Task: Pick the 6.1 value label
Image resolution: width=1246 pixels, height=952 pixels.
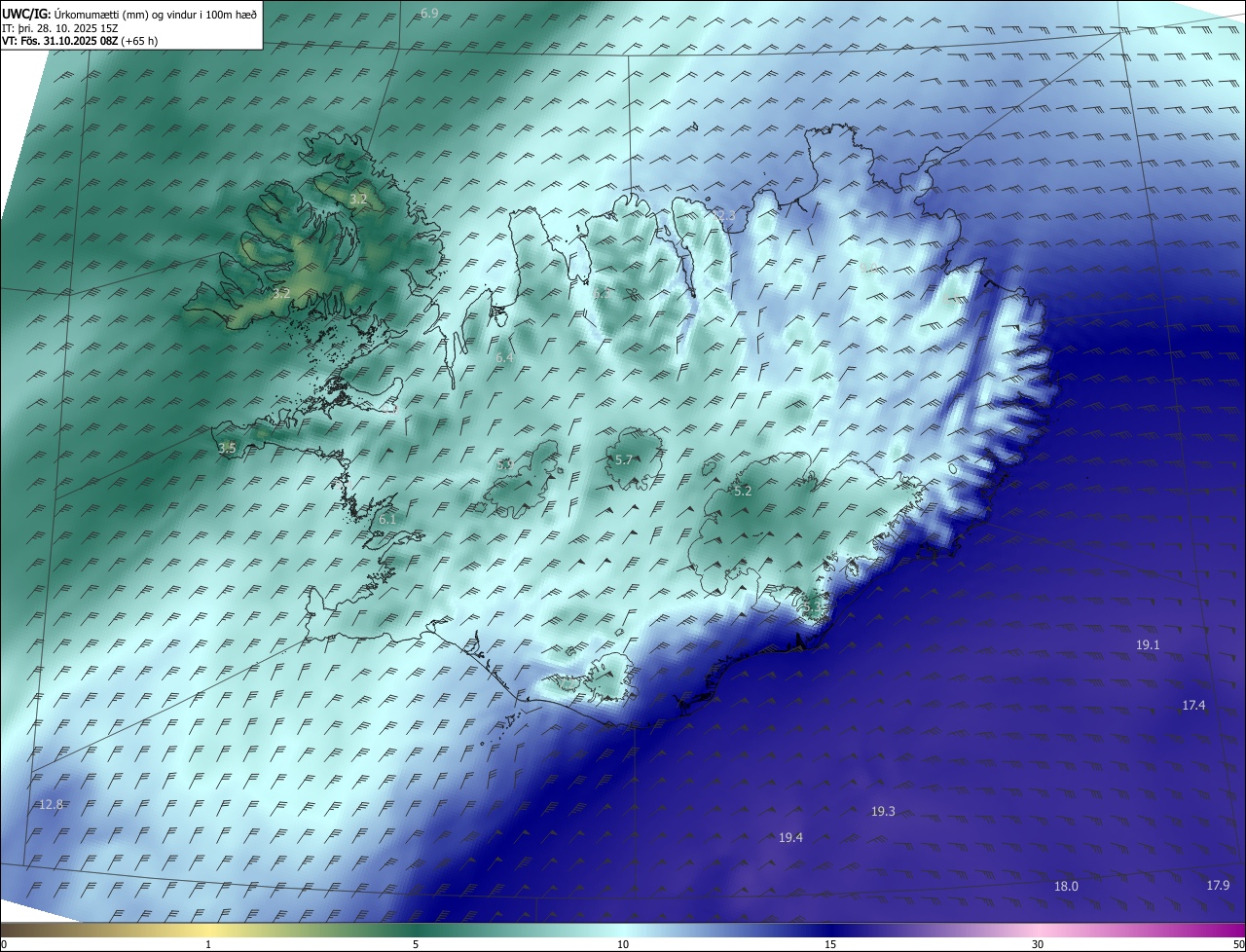Action: [x=387, y=519]
